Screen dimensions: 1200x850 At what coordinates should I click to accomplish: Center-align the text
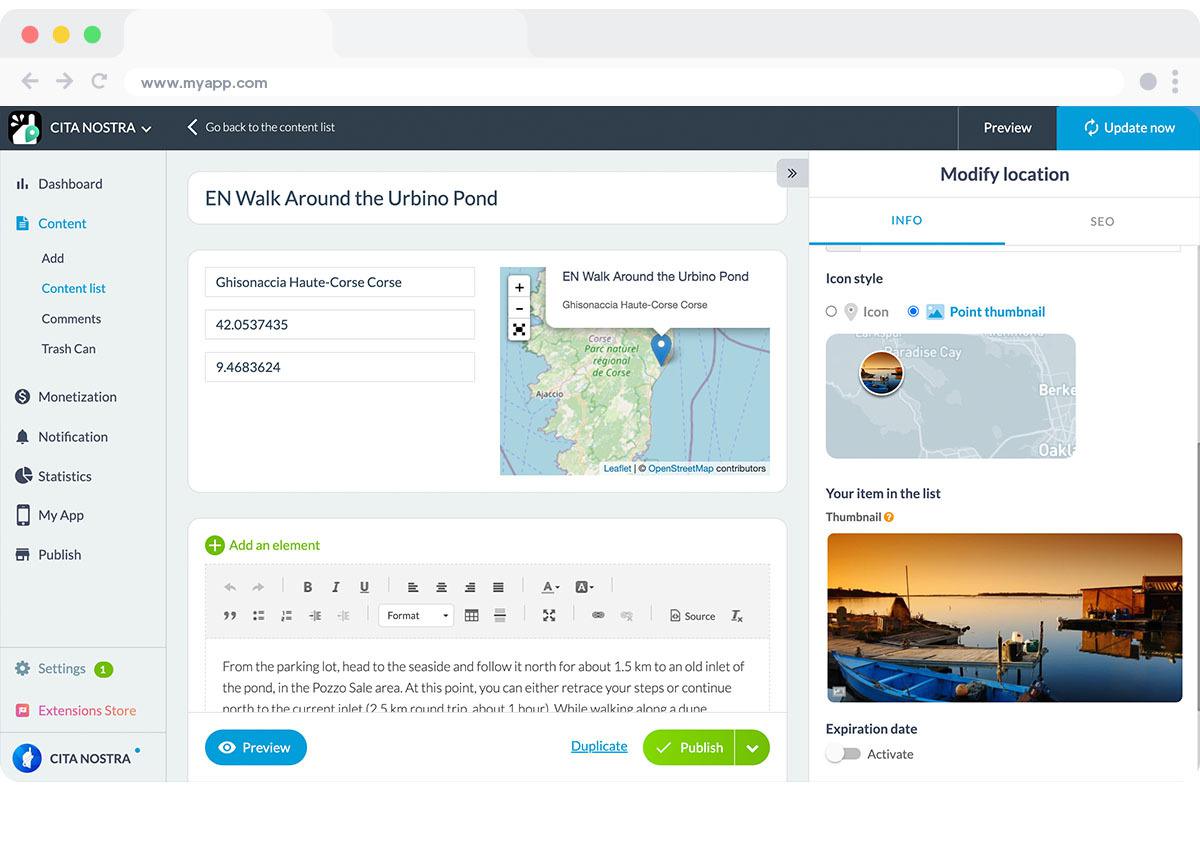pyautogui.click(x=441, y=587)
